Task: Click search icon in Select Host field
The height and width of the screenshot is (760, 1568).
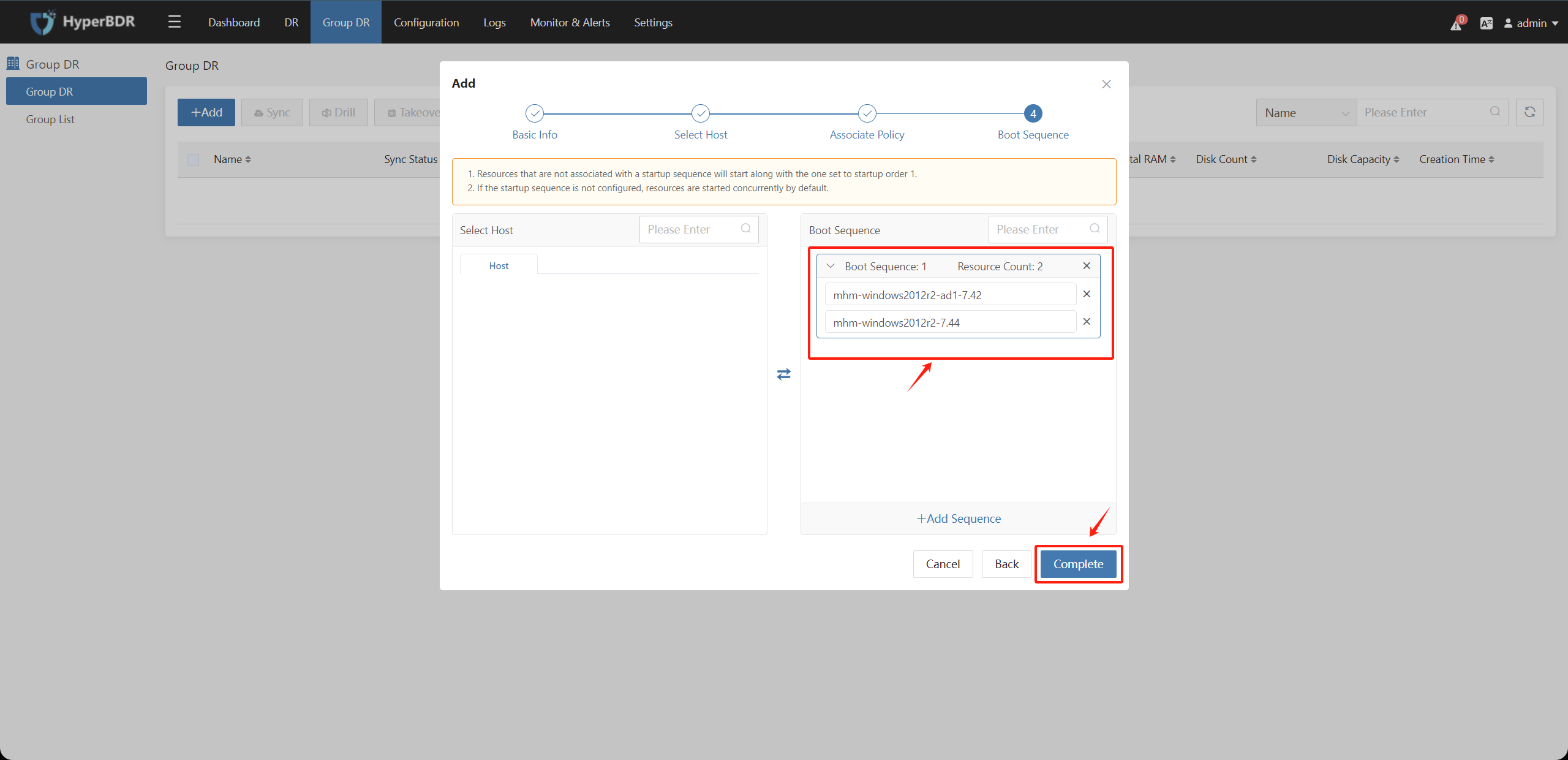Action: [x=746, y=229]
